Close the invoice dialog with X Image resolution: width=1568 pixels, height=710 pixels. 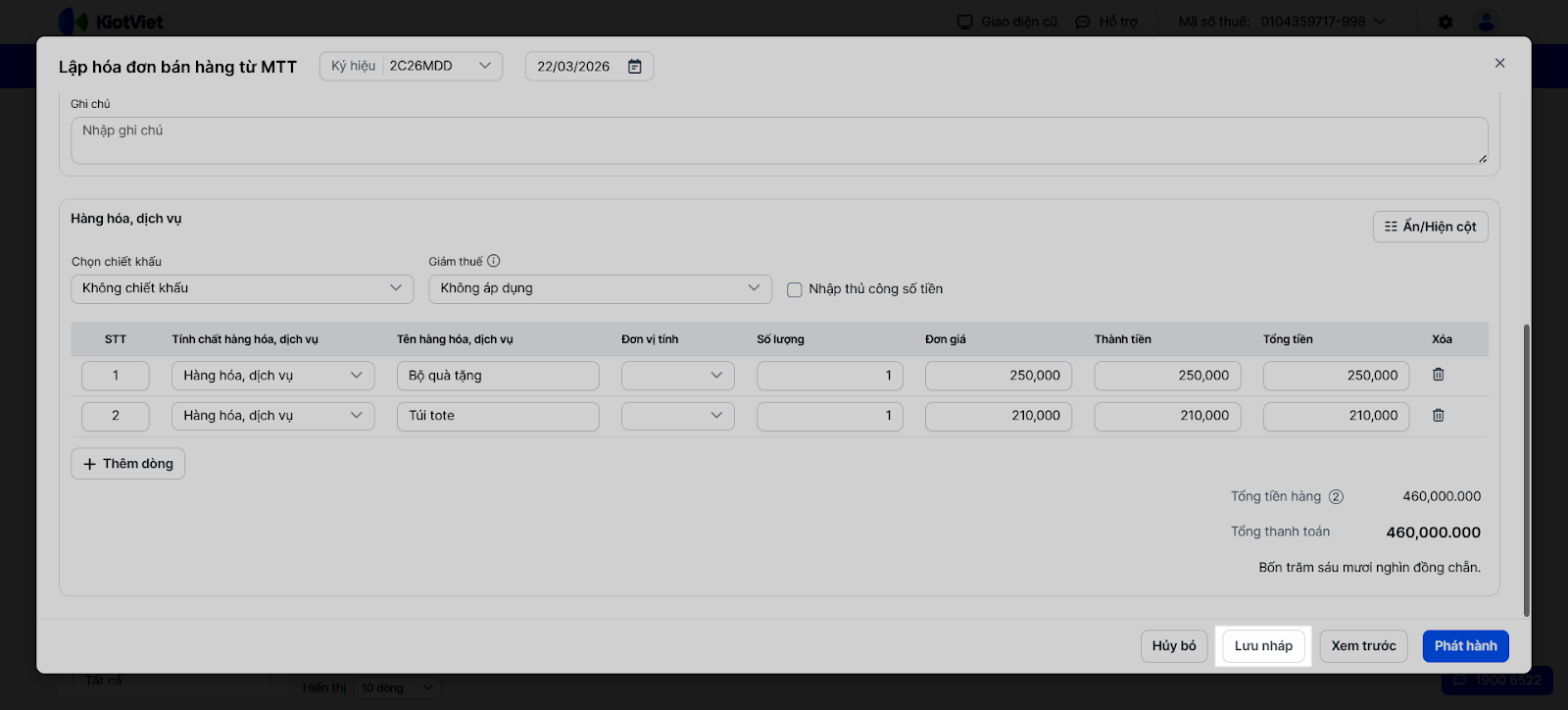pyautogui.click(x=1499, y=63)
